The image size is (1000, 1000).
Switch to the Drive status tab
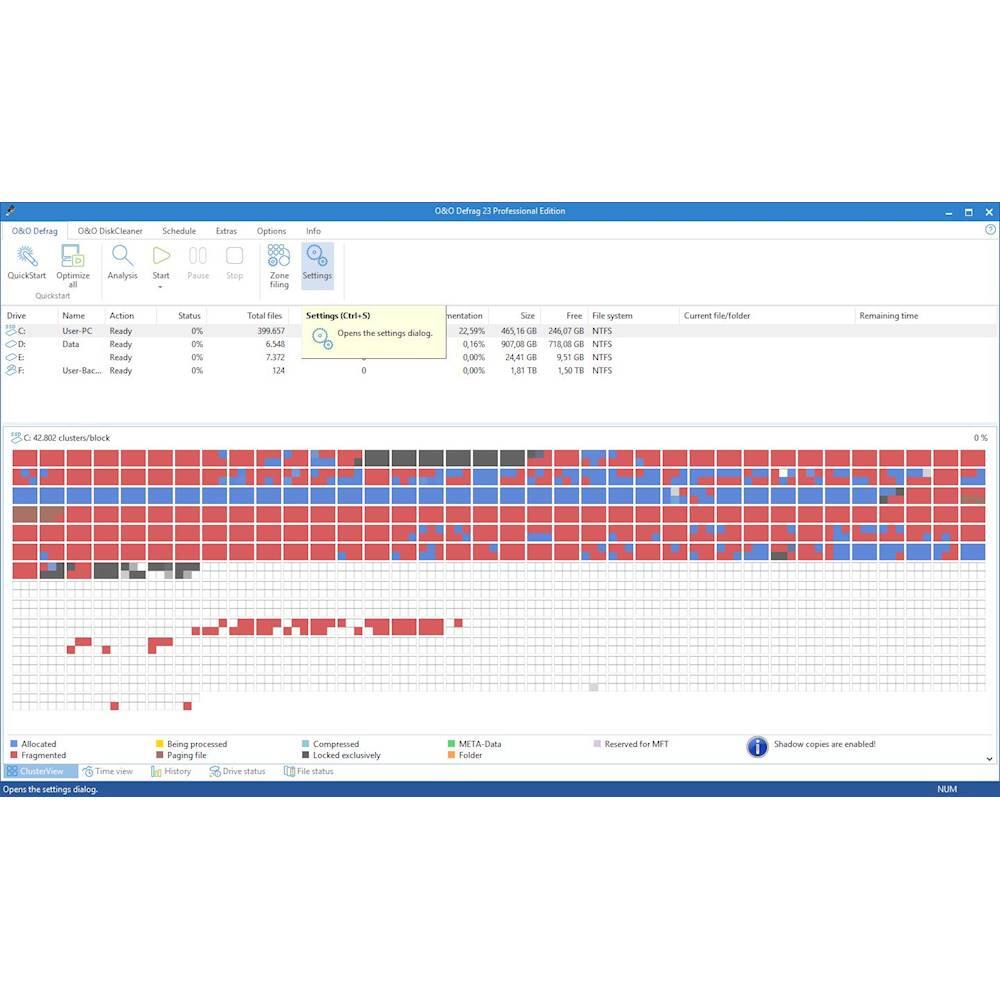pos(238,772)
